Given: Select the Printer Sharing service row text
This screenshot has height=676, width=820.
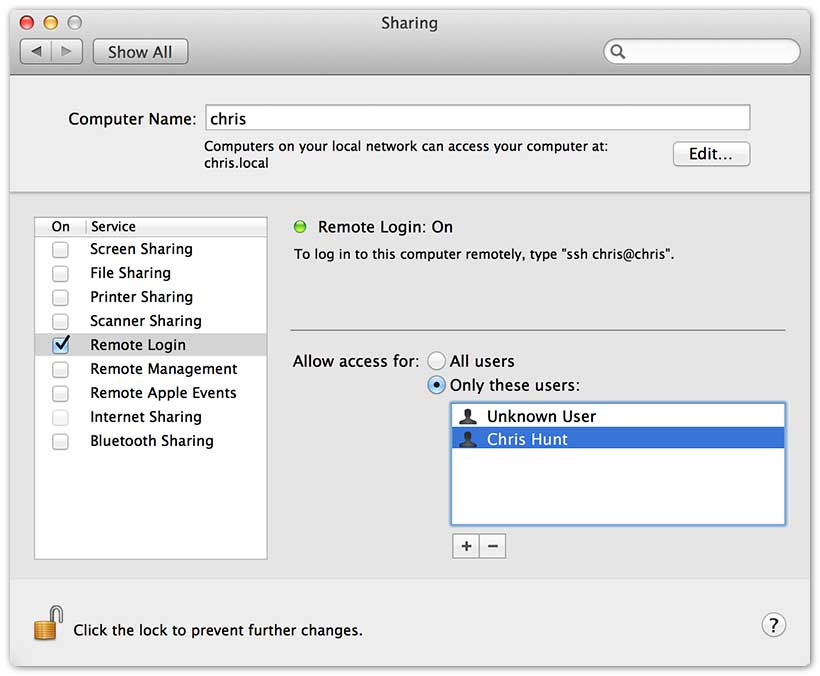Looking at the screenshot, I should [141, 297].
